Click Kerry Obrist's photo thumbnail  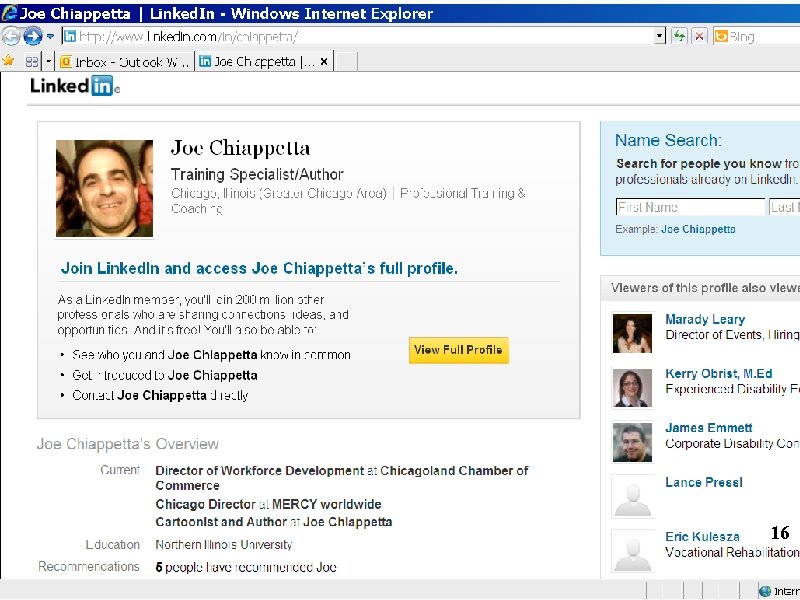(632, 388)
